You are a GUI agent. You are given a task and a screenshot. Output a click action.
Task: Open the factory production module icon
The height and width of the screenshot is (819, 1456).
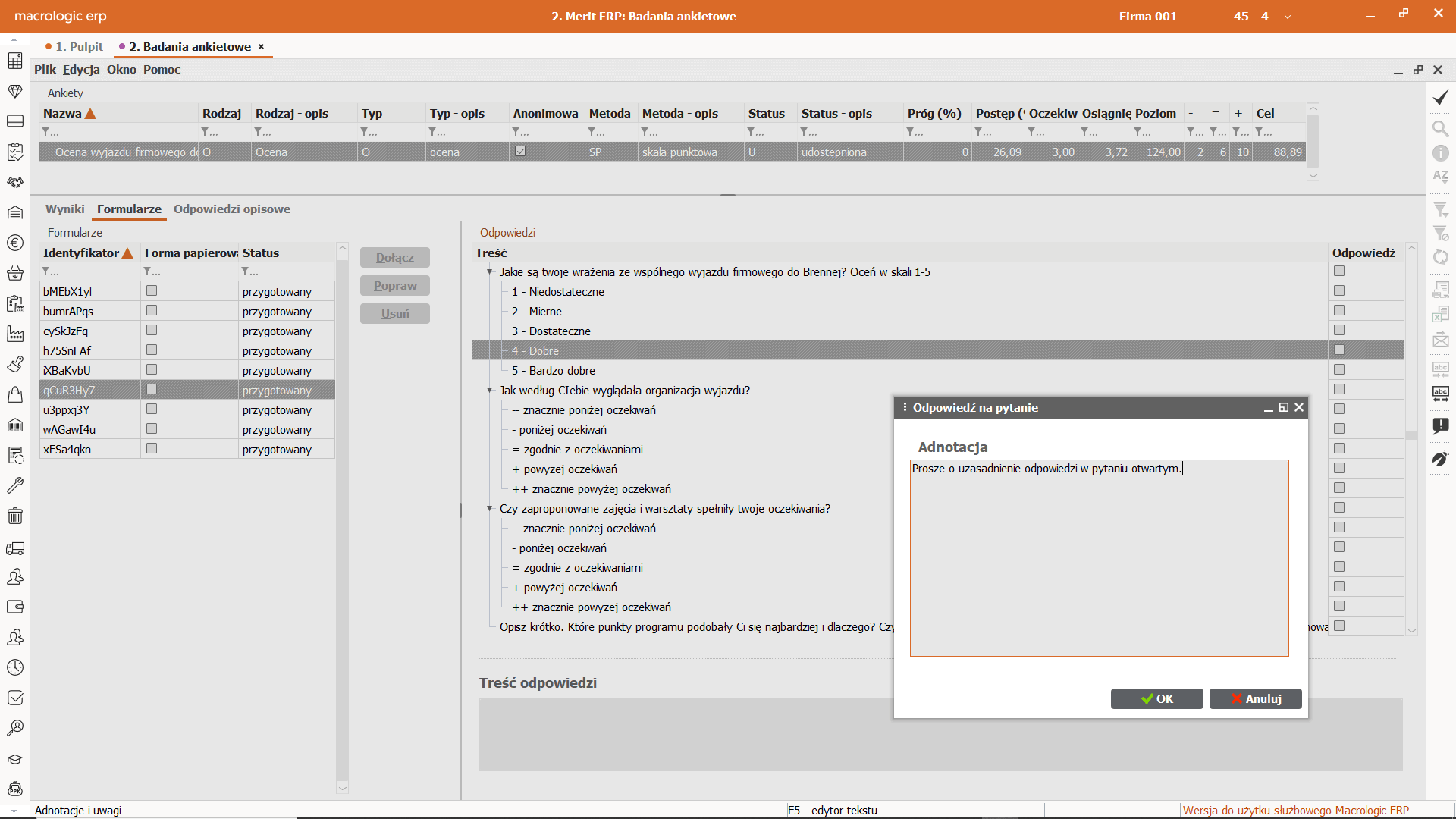14,334
